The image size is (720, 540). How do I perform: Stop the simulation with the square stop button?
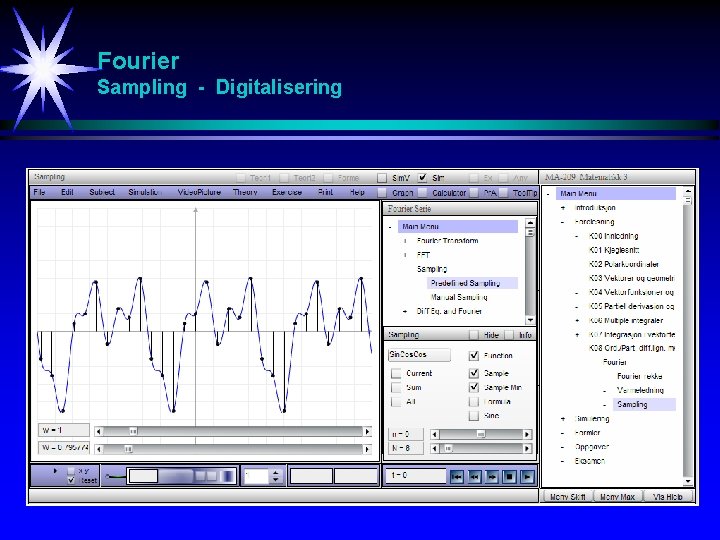[510, 477]
